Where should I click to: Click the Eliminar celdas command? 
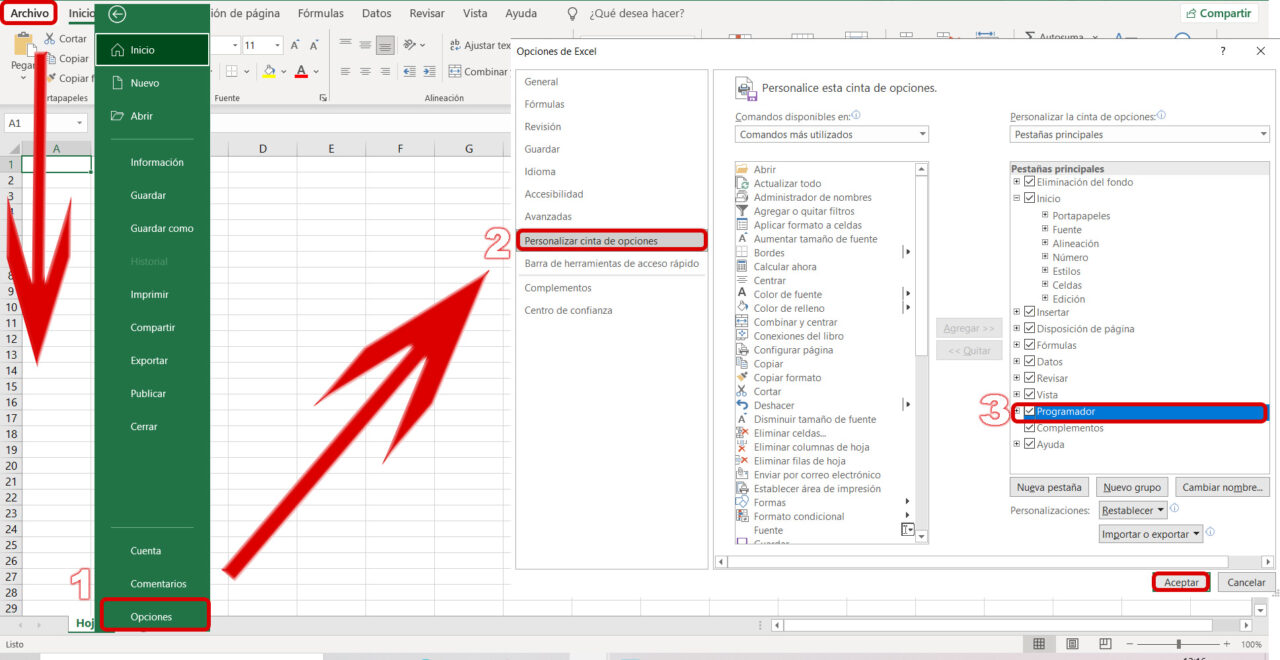787,433
